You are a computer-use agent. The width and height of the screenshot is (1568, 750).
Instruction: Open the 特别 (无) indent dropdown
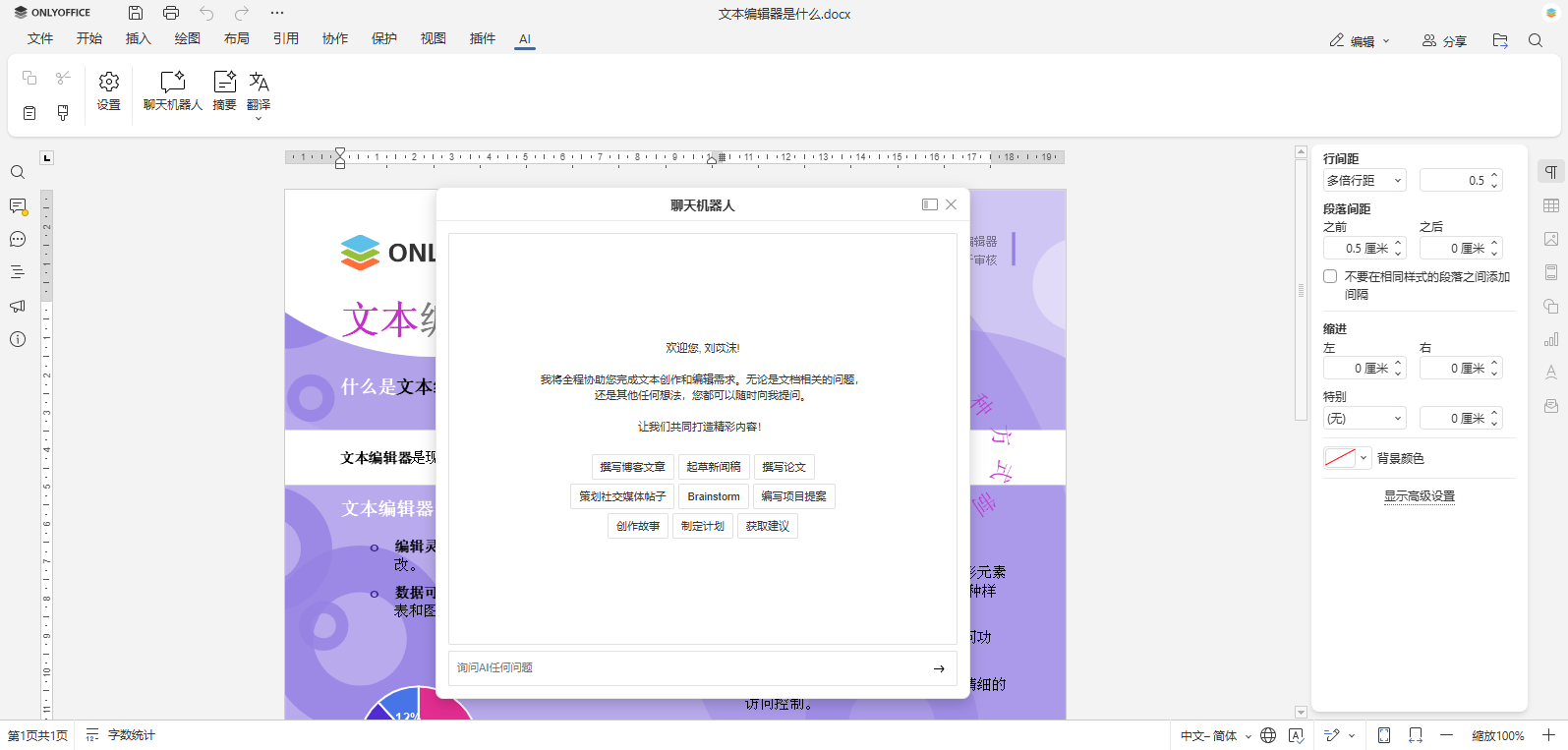pyautogui.click(x=1365, y=419)
